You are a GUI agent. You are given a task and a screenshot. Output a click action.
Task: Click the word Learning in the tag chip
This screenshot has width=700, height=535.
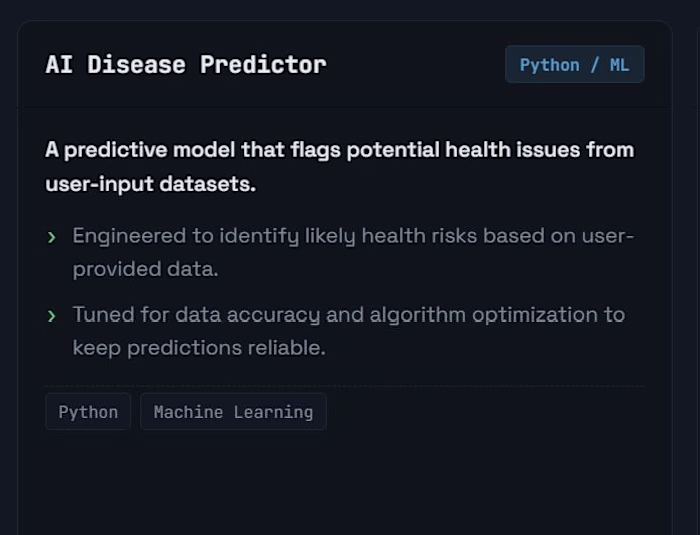[x=273, y=413]
